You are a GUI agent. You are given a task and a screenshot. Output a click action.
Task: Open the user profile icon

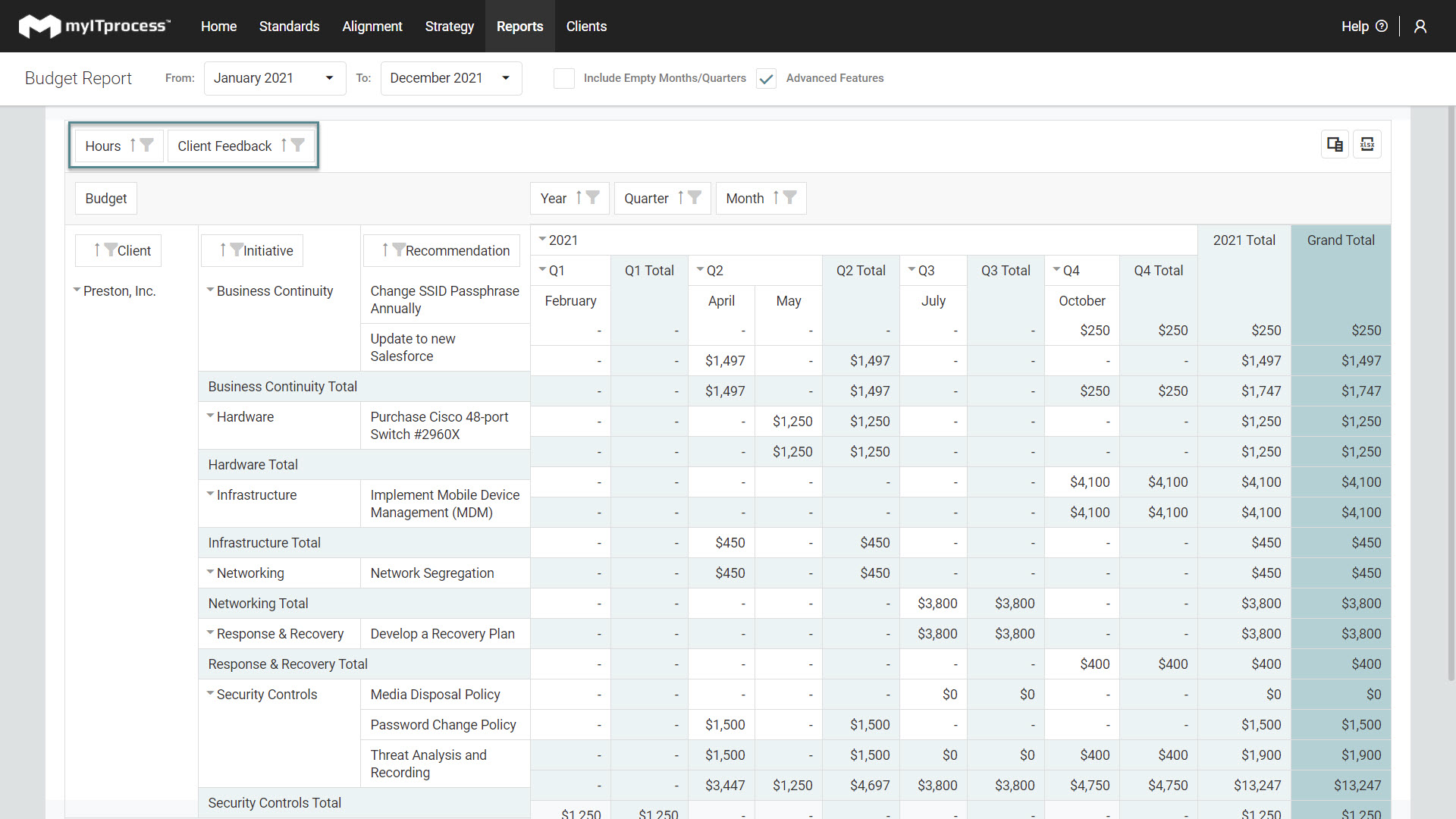1420,27
